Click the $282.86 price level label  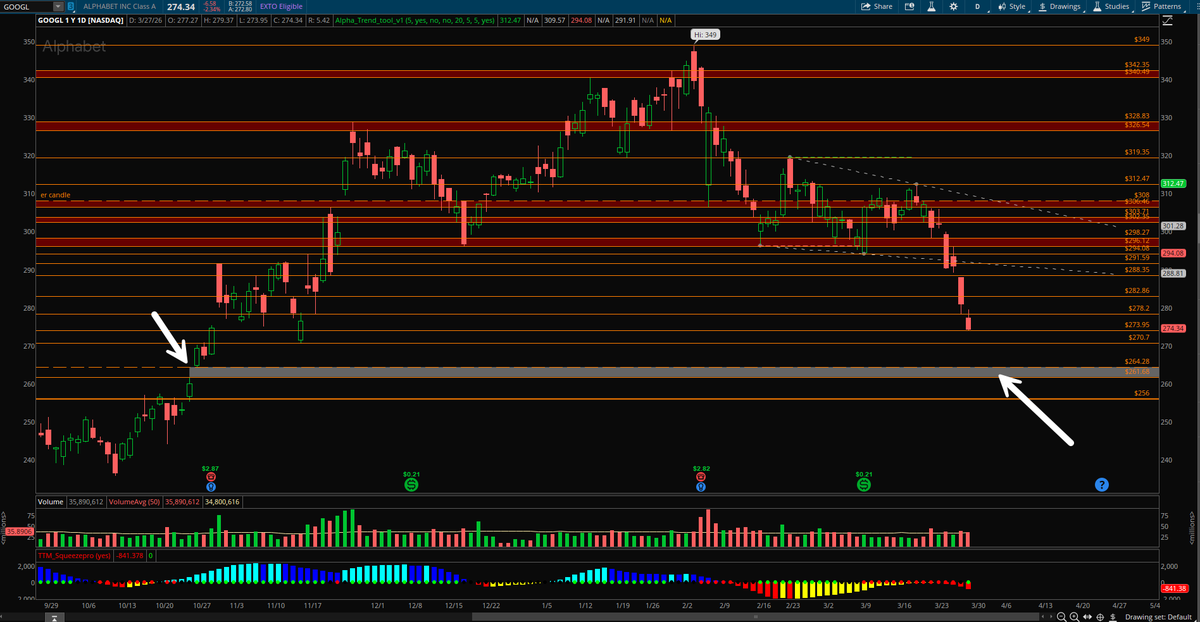(x=1137, y=290)
